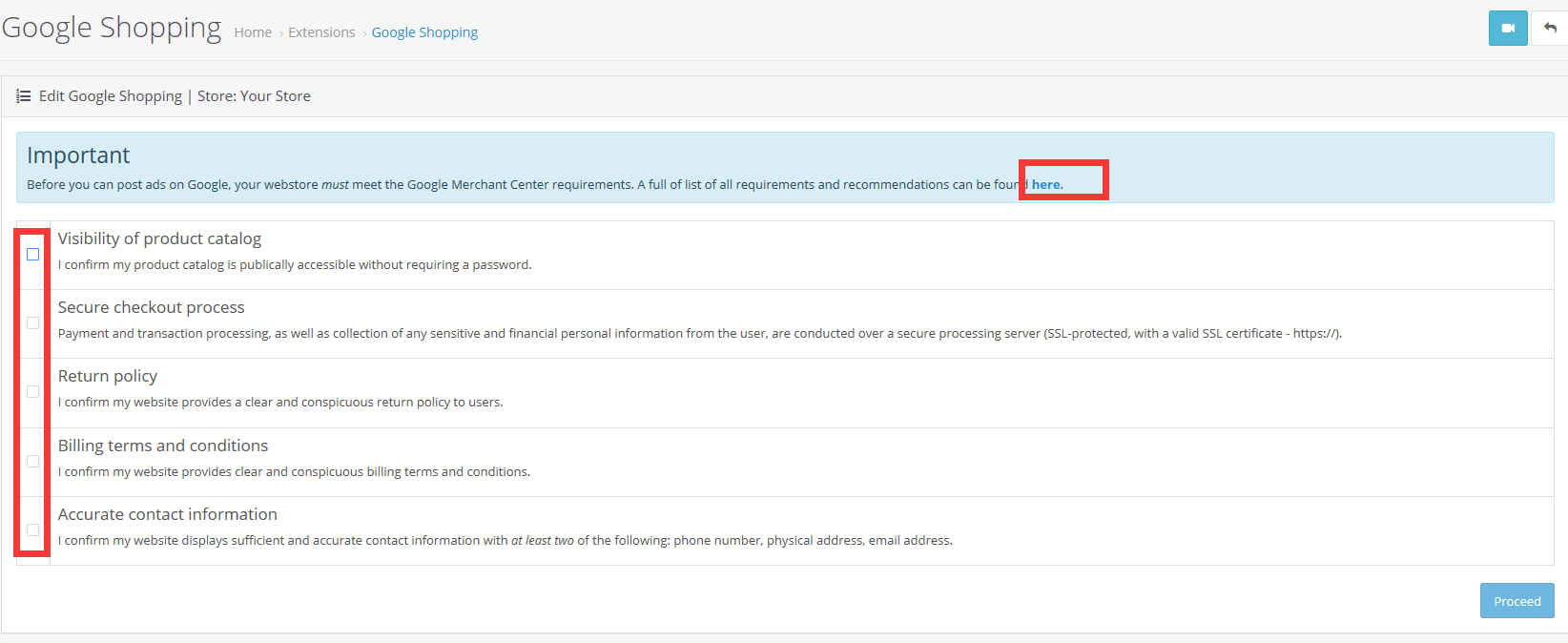Click the 'Secure checkout process' heading
The image size is (1568, 643).
pos(151,307)
